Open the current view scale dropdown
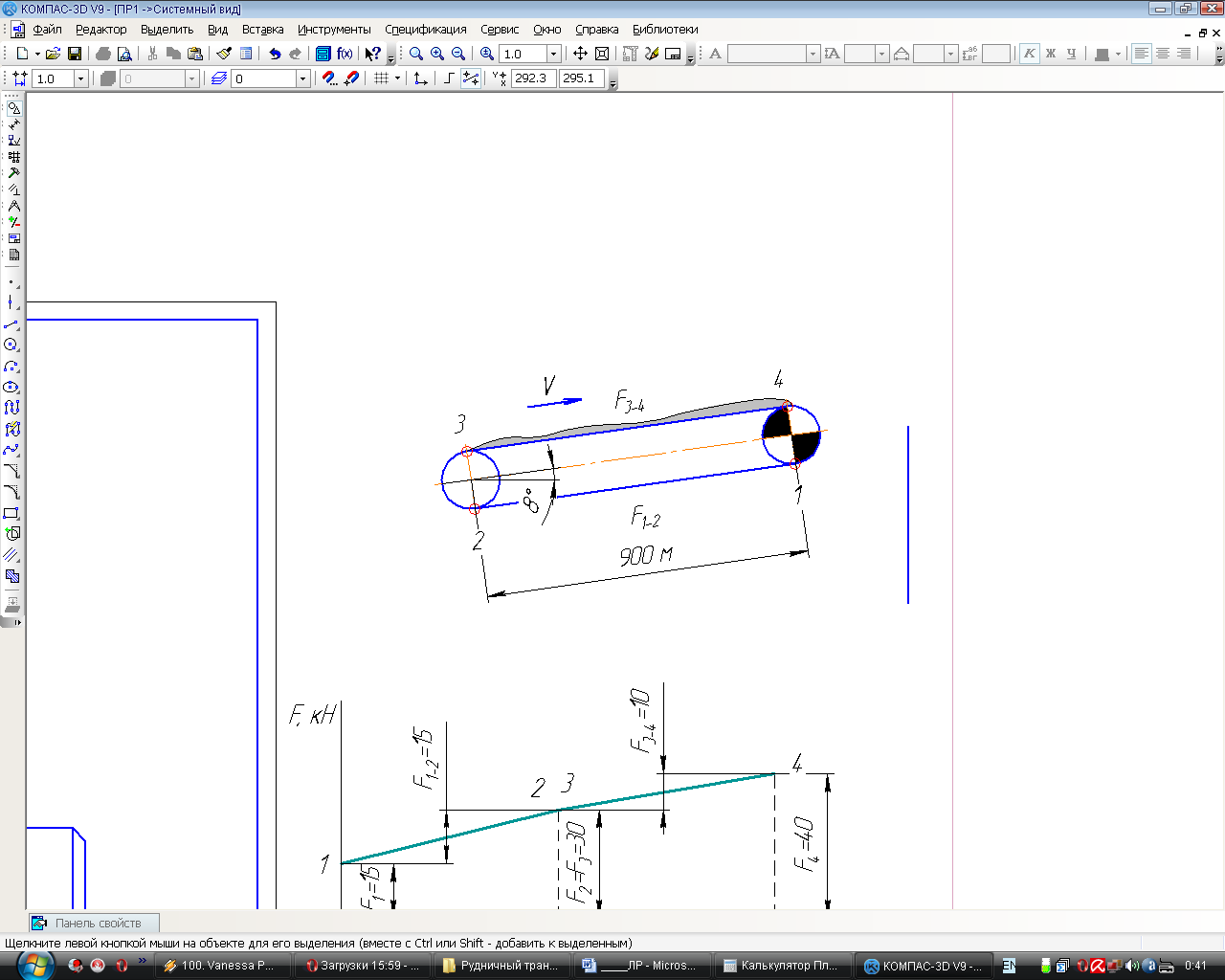Viewport: 1225px width, 980px height. pos(80,78)
